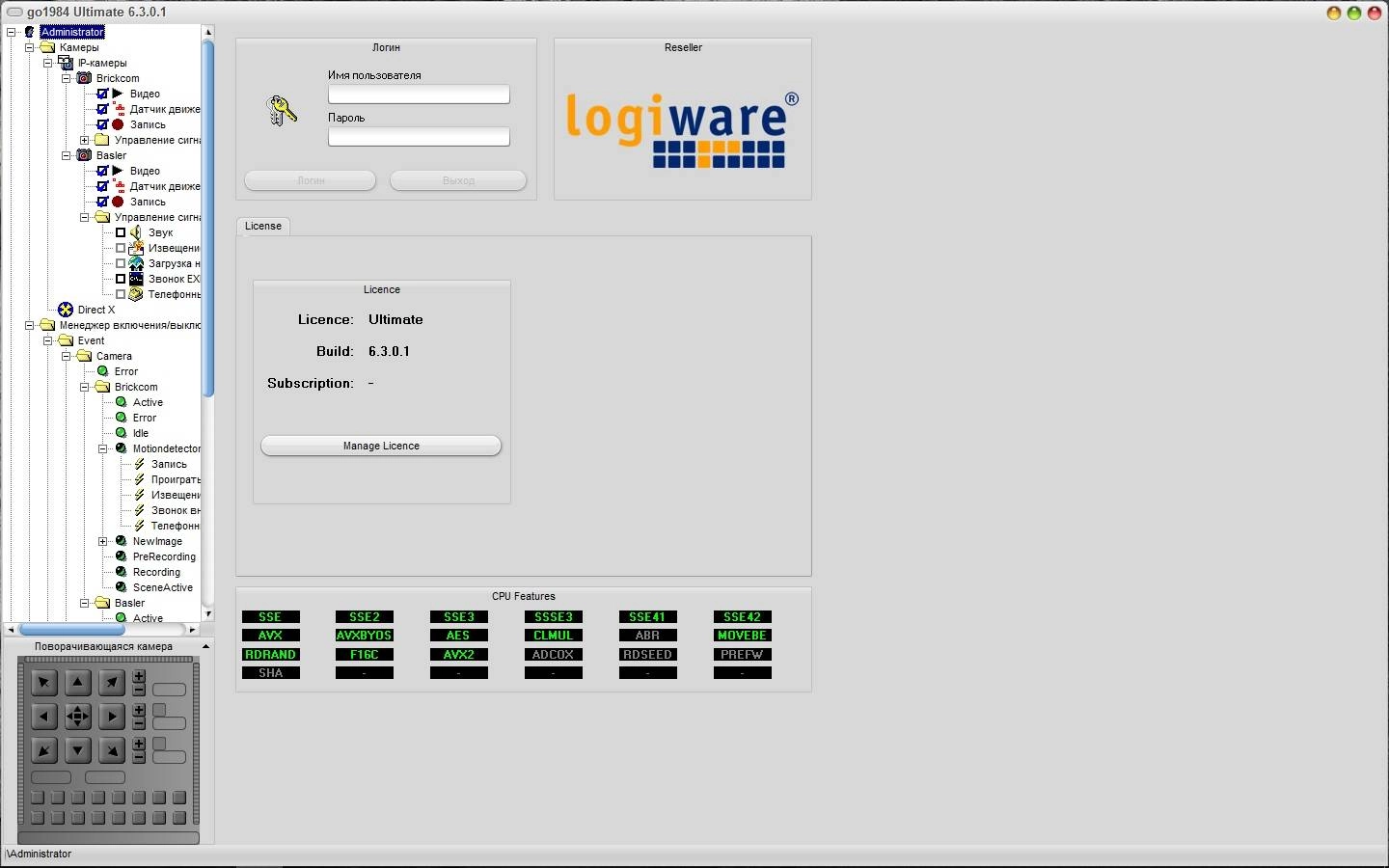Click the Basler camera icon
This screenshot has width=1389, height=868.
pos(84,155)
